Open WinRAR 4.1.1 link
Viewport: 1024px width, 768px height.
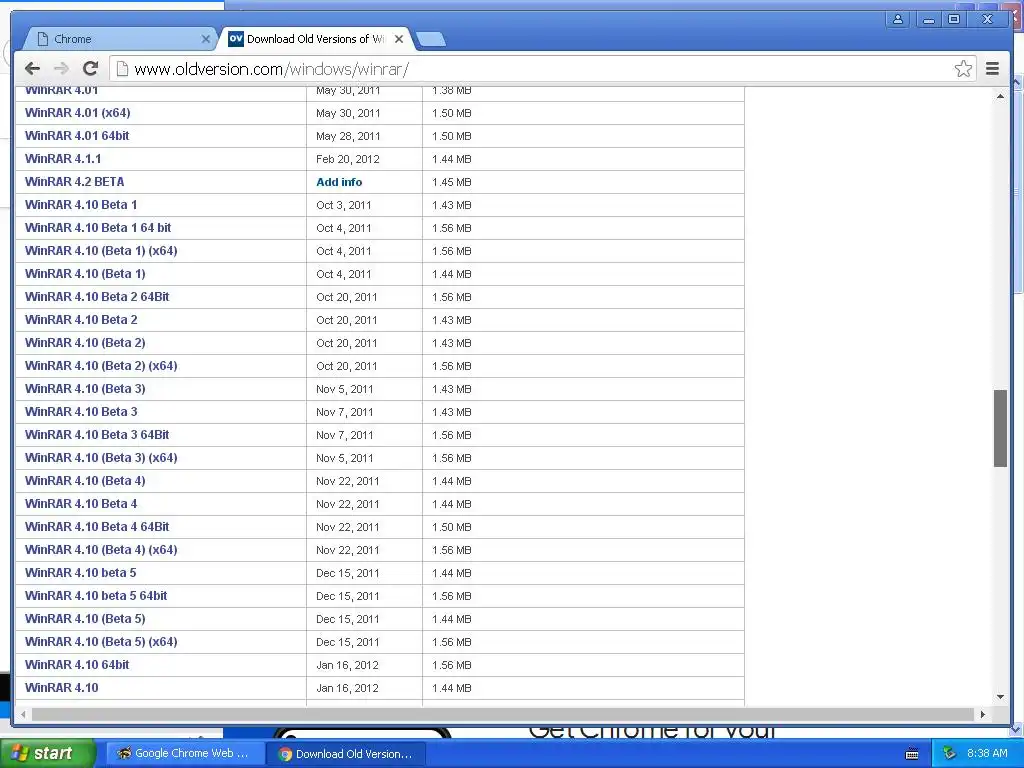click(63, 159)
